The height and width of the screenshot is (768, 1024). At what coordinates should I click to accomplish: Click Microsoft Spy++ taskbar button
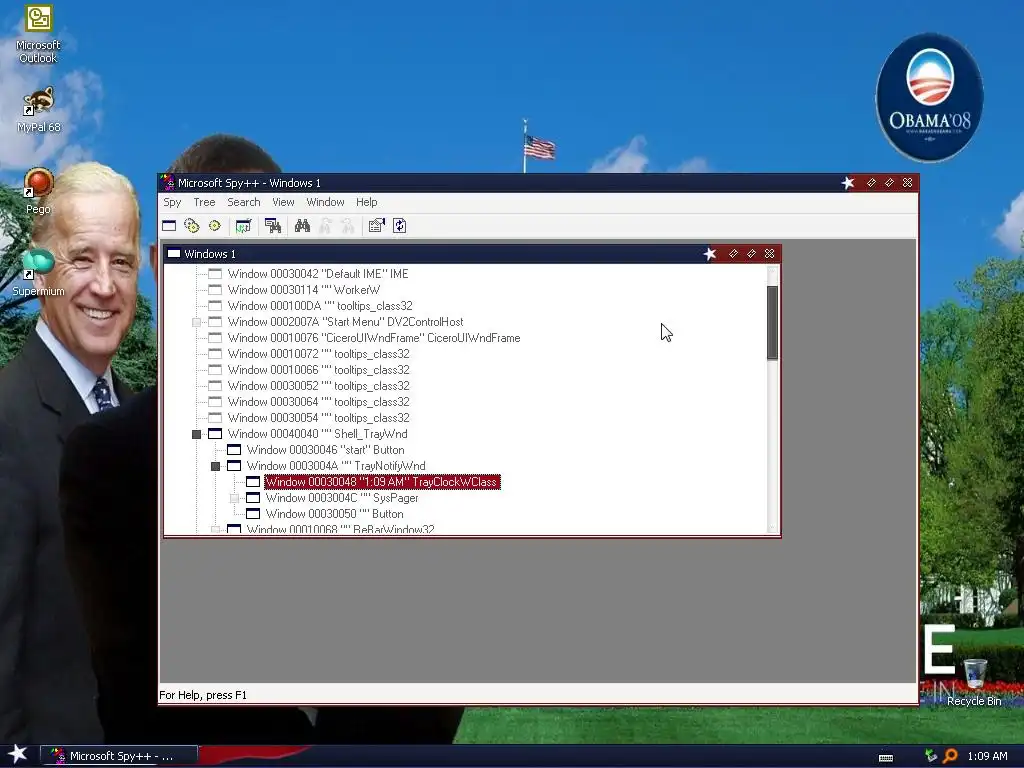119,756
